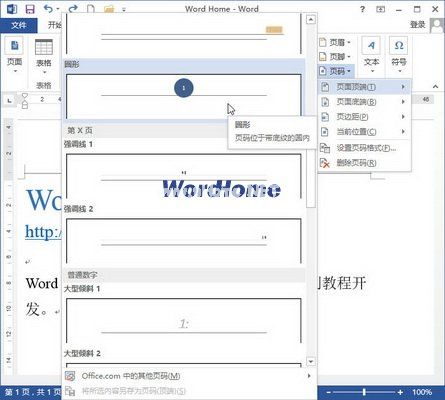Click the 页面顶端 page icon
445x400 pixels.
pos(325,87)
